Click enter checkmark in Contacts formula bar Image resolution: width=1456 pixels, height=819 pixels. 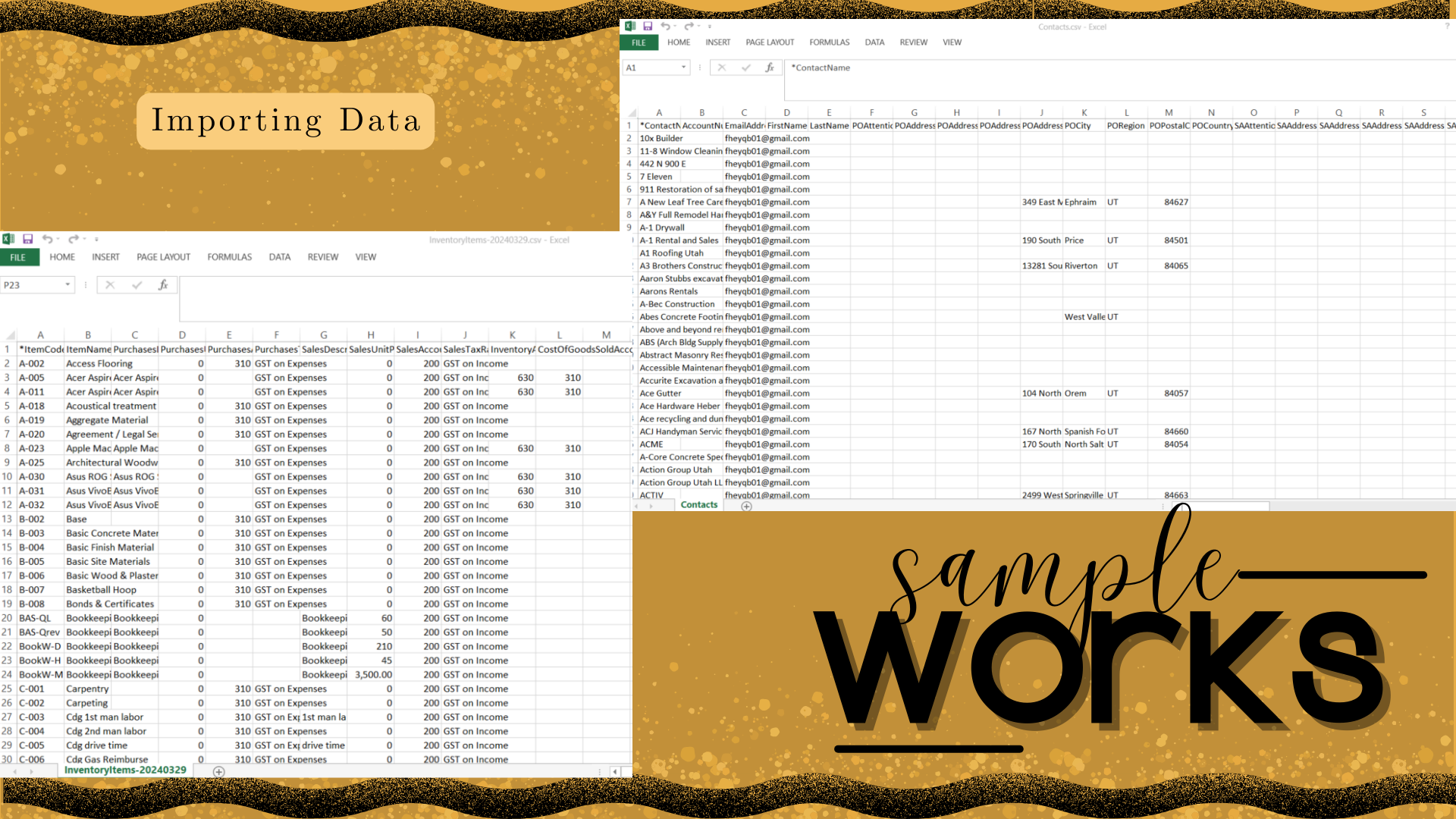tap(745, 67)
